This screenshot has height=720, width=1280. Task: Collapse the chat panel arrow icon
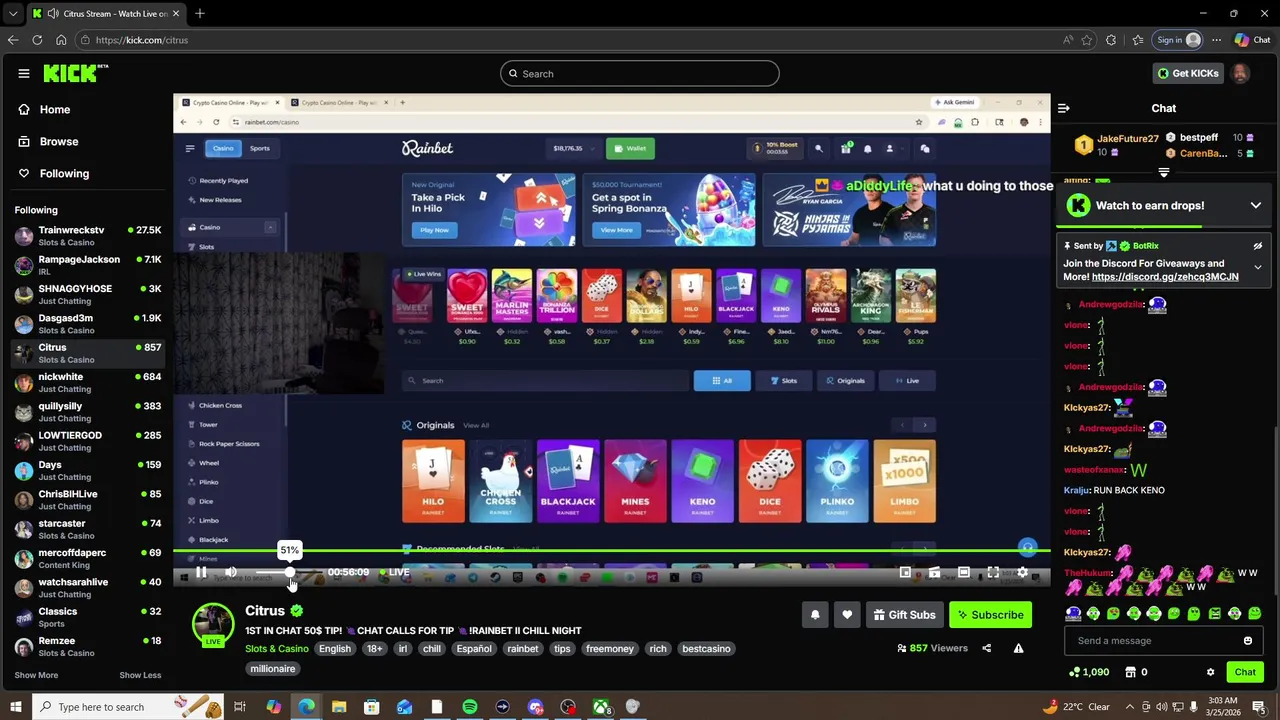1064,108
